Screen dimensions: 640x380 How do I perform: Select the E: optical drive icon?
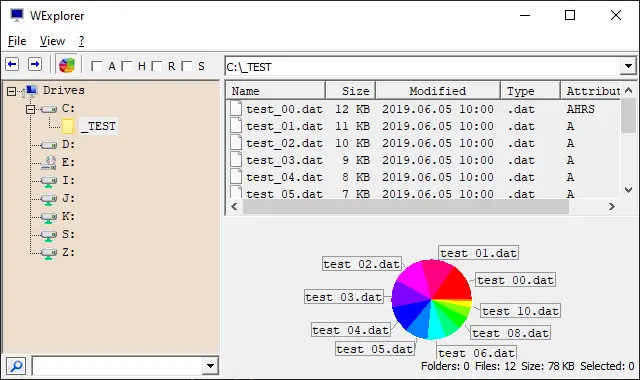point(49,162)
